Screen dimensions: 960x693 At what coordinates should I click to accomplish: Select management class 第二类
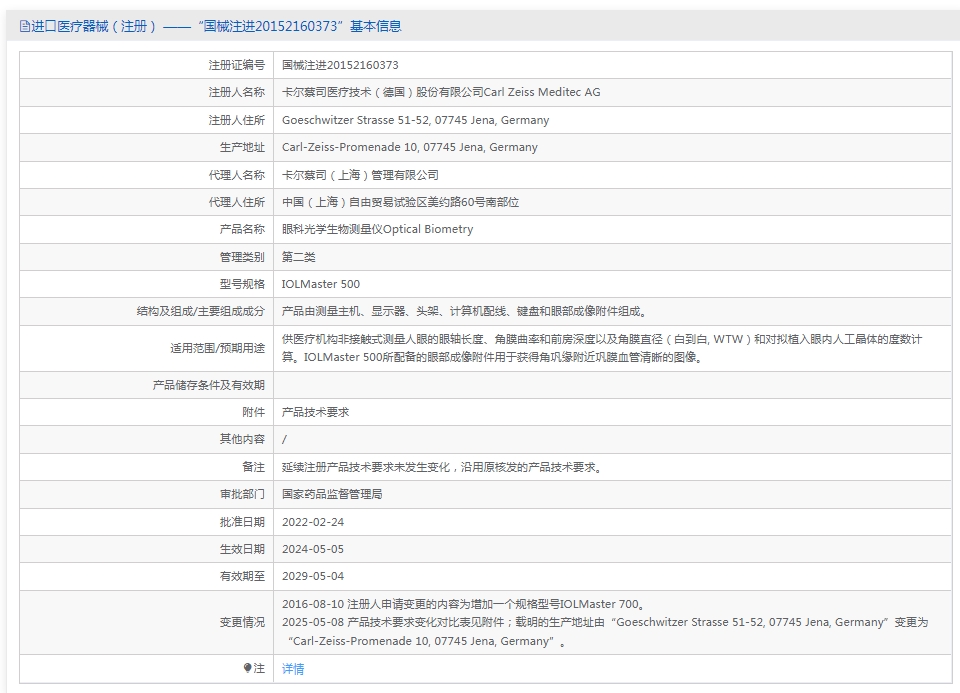point(298,257)
